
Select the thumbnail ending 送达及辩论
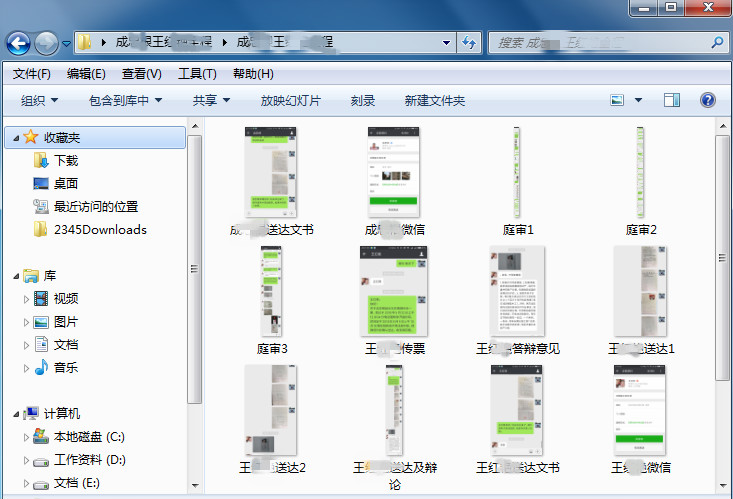tap(394, 410)
